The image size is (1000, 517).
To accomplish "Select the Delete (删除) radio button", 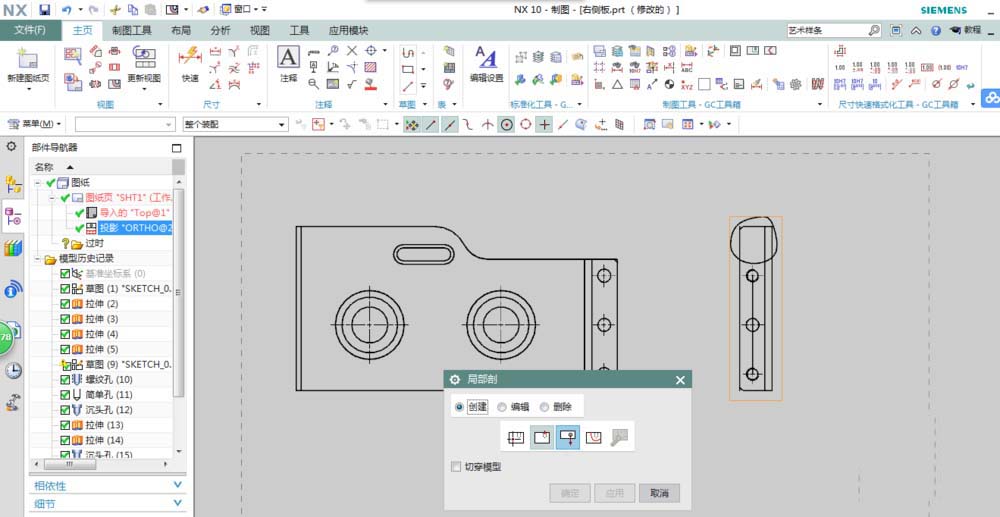I will 545,407.
